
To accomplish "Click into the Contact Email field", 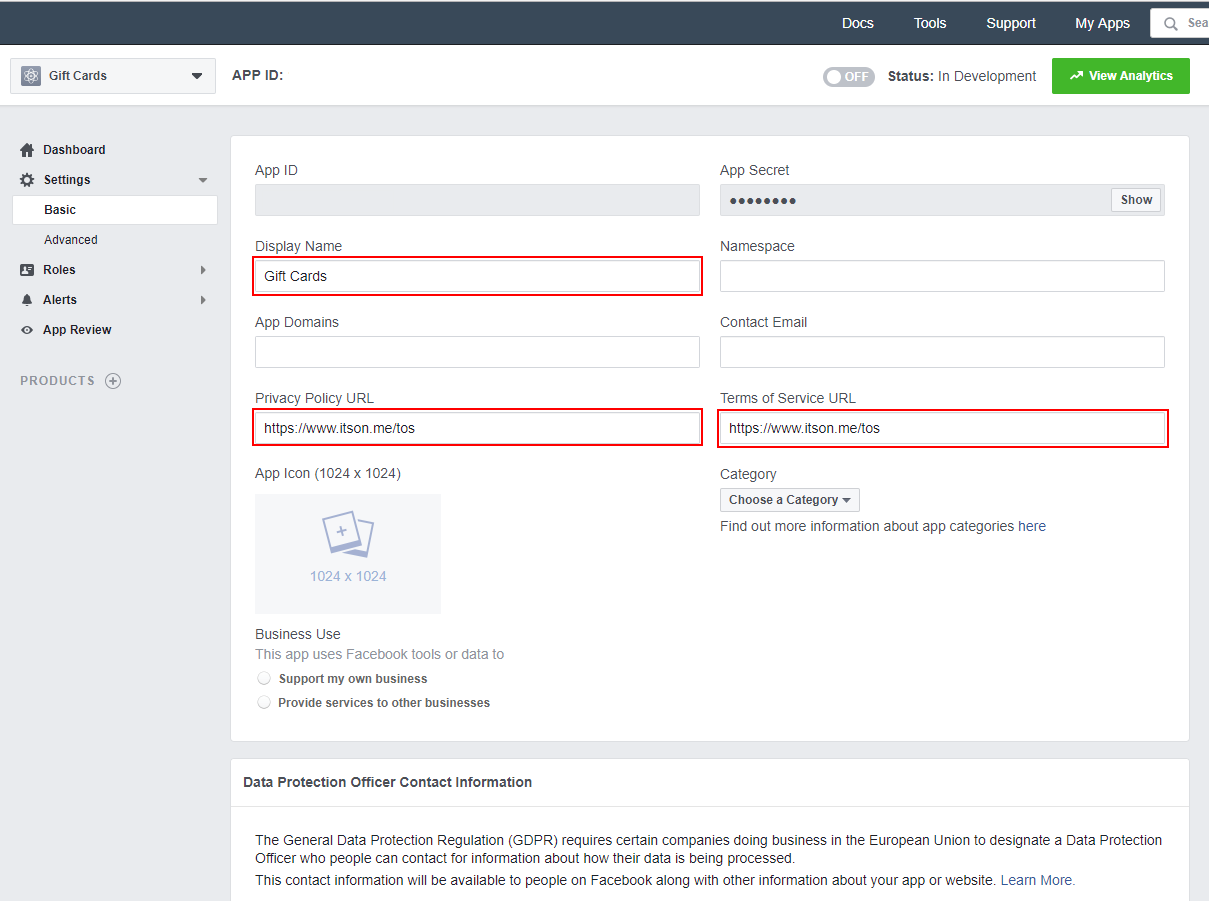I will tap(941, 352).
